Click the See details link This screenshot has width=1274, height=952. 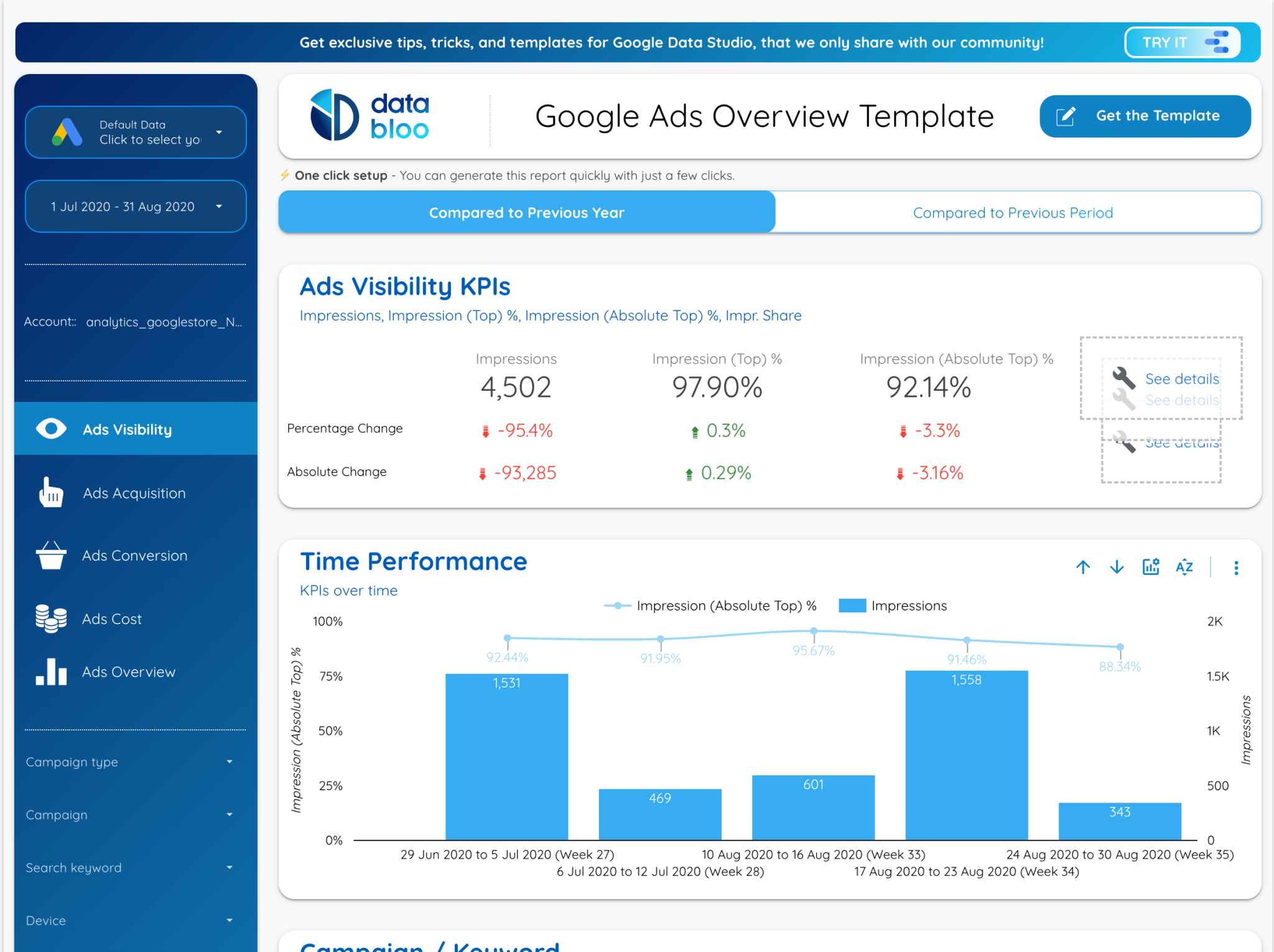point(1181,379)
